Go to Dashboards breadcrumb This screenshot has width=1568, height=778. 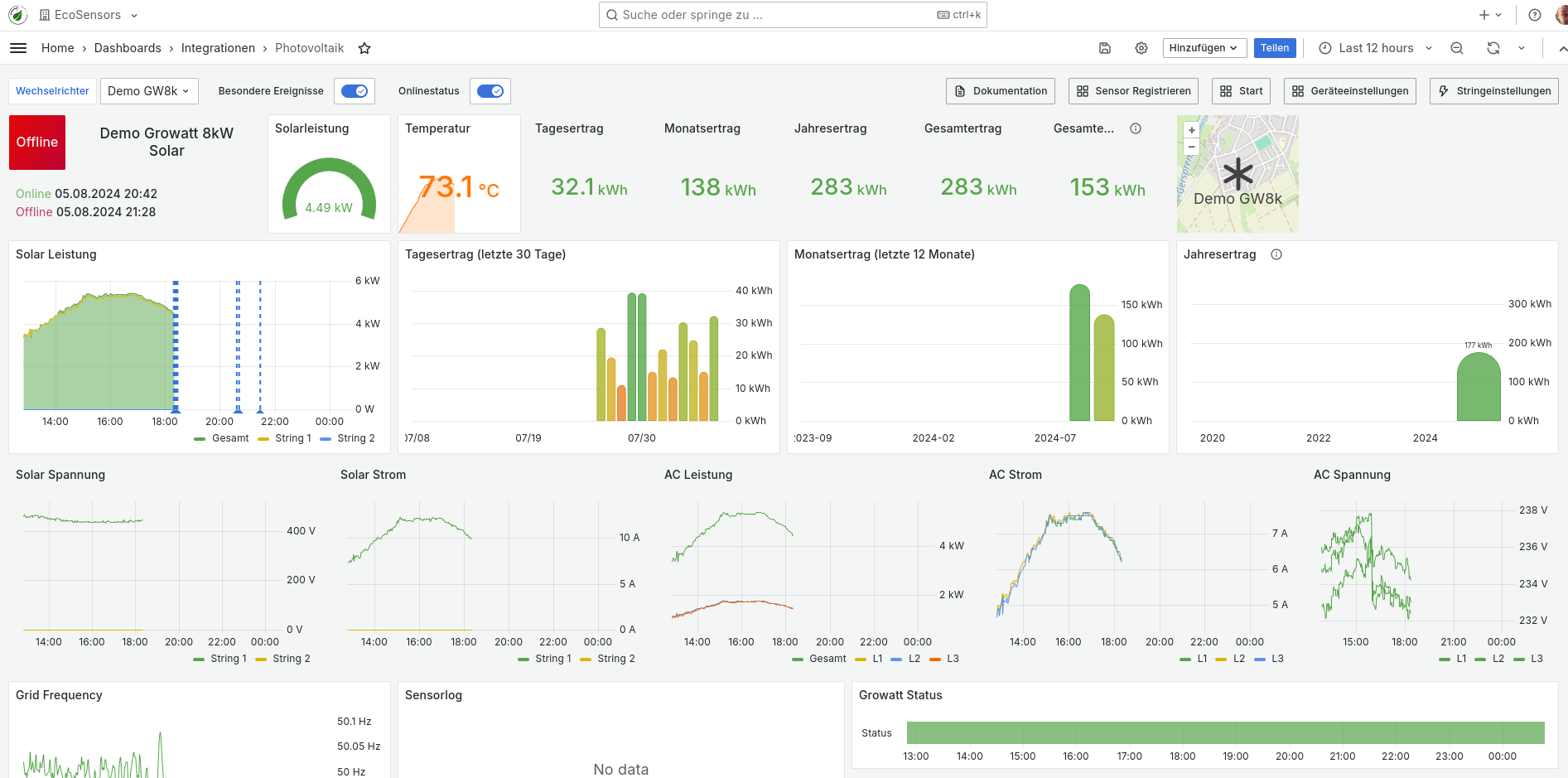tap(128, 48)
